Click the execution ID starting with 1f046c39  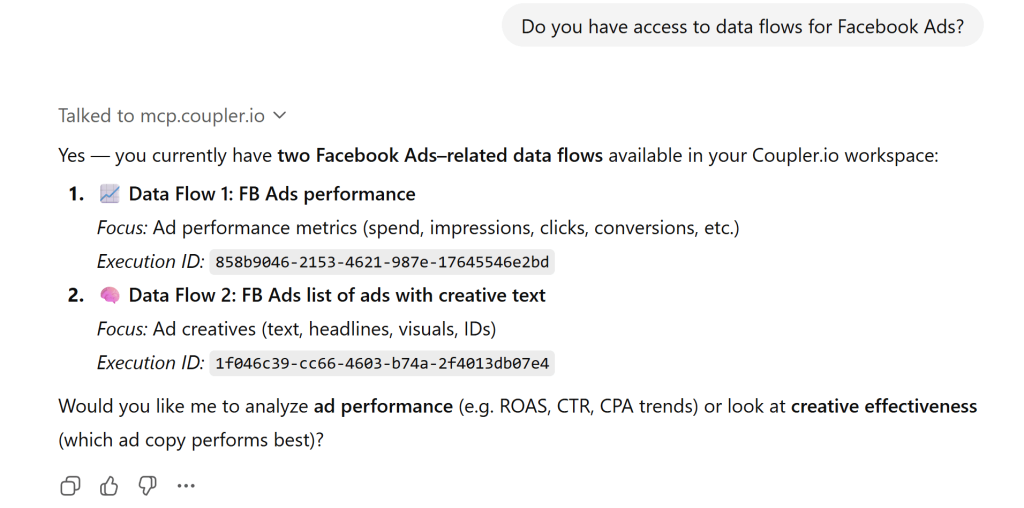click(x=381, y=363)
